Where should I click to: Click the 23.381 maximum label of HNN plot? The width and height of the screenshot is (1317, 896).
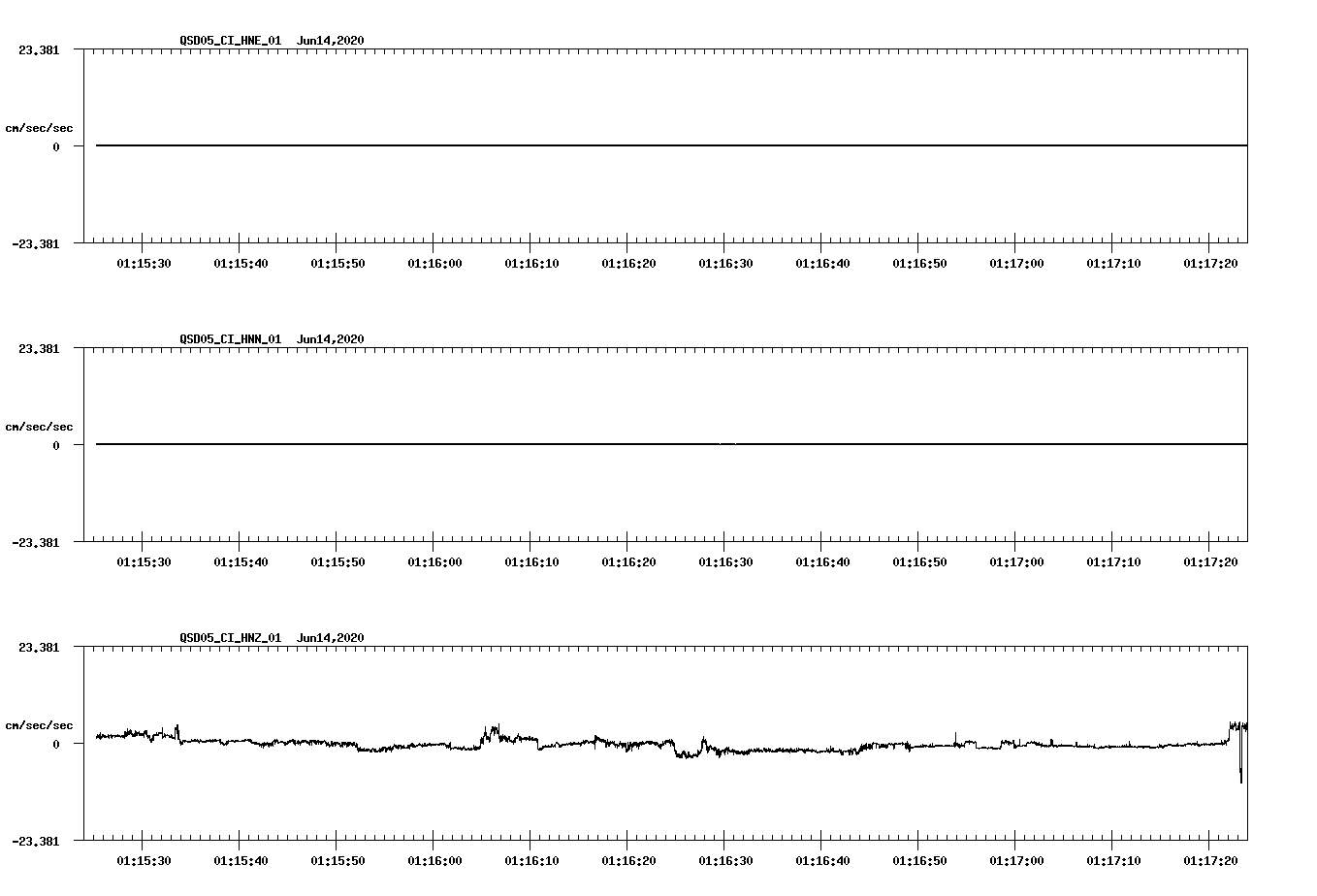38,349
